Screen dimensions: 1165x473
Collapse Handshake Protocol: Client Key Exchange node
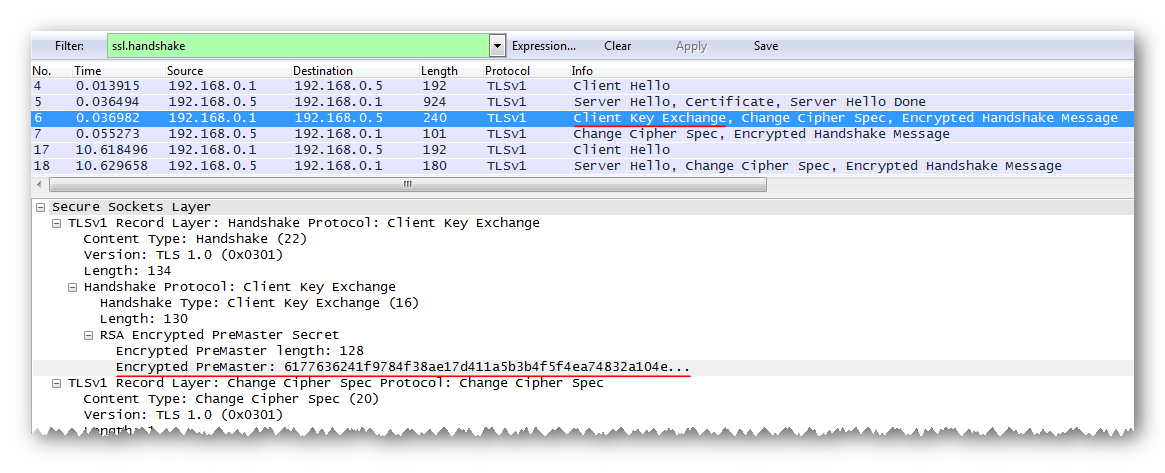click(72, 287)
